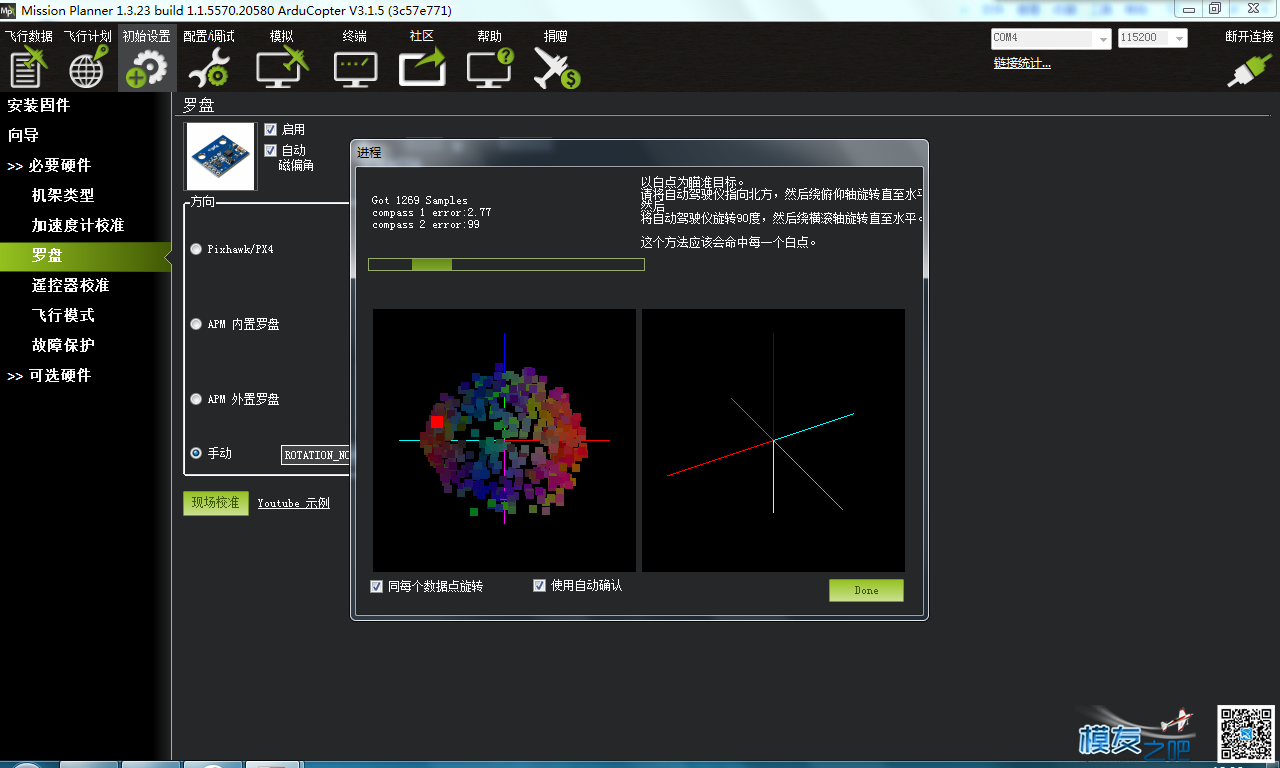Toggle 同每个数据点旋转 checkbox

point(377,586)
